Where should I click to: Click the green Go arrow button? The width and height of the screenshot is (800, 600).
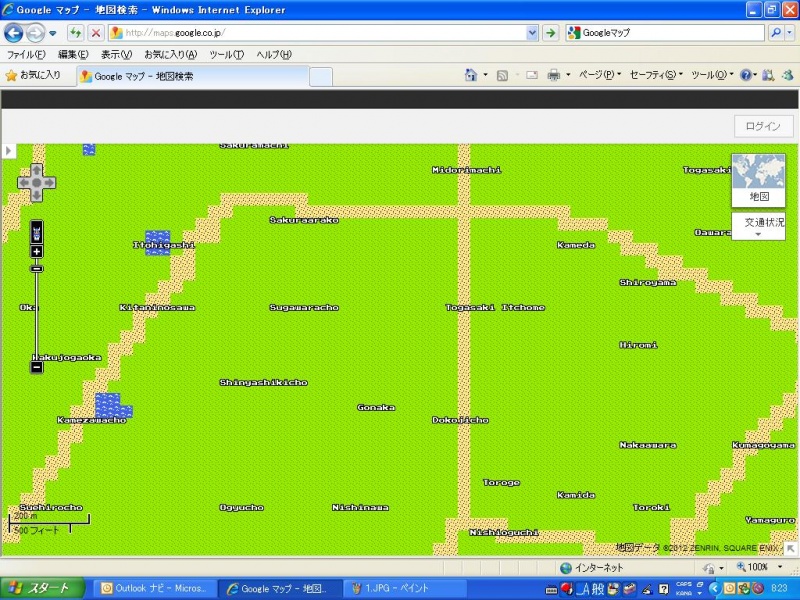(551, 33)
